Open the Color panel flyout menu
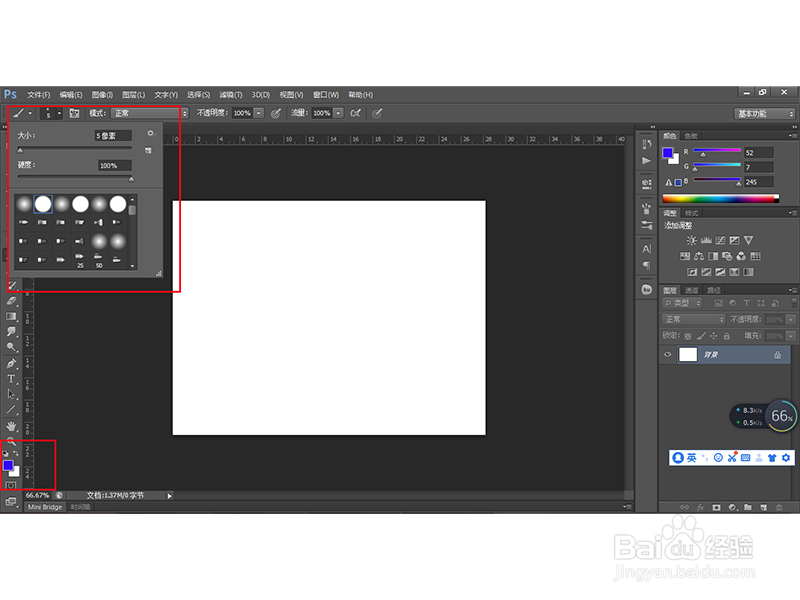Image resolution: width=800 pixels, height=600 pixels. 792,136
